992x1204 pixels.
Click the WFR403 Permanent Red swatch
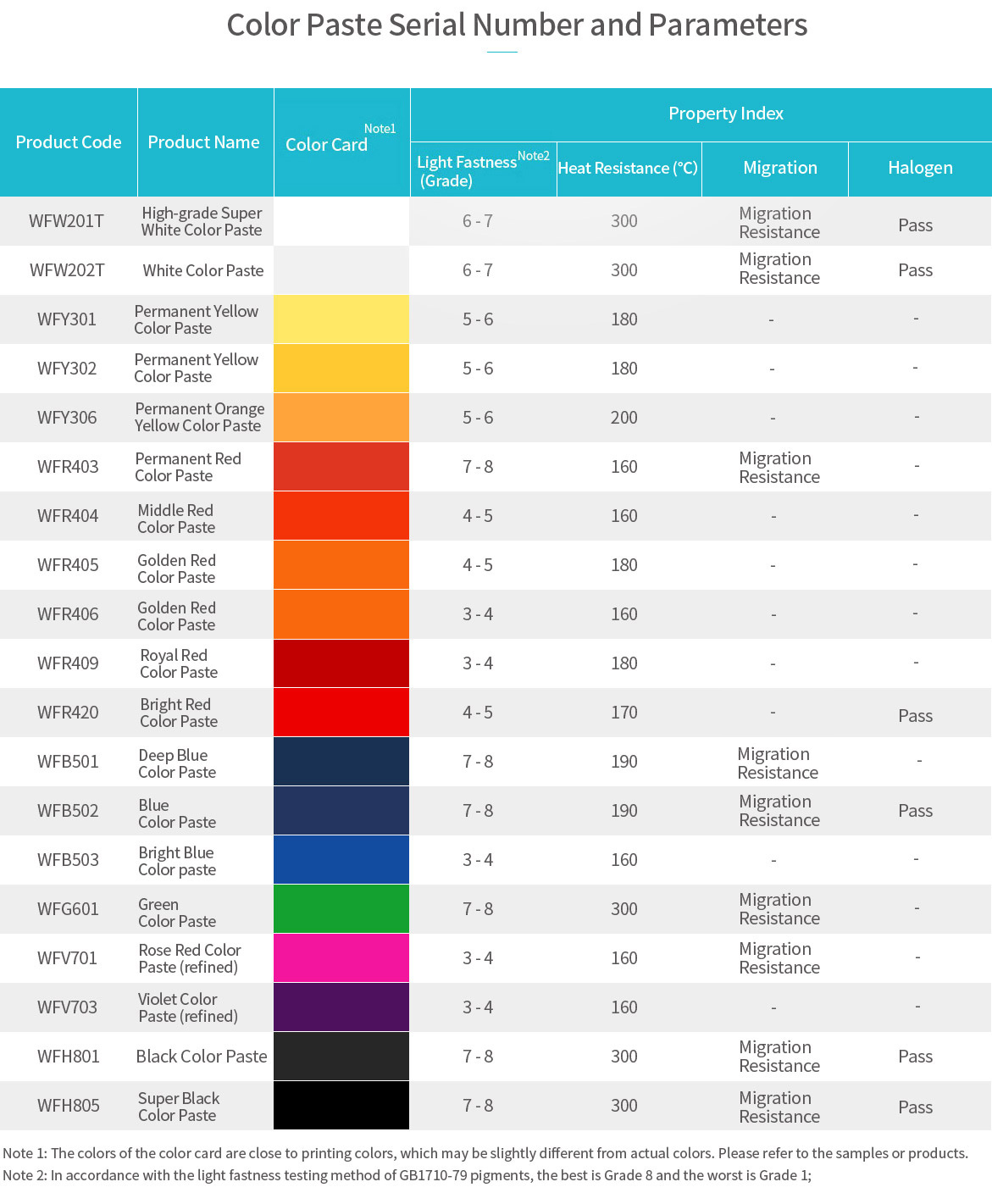(x=341, y=467)
